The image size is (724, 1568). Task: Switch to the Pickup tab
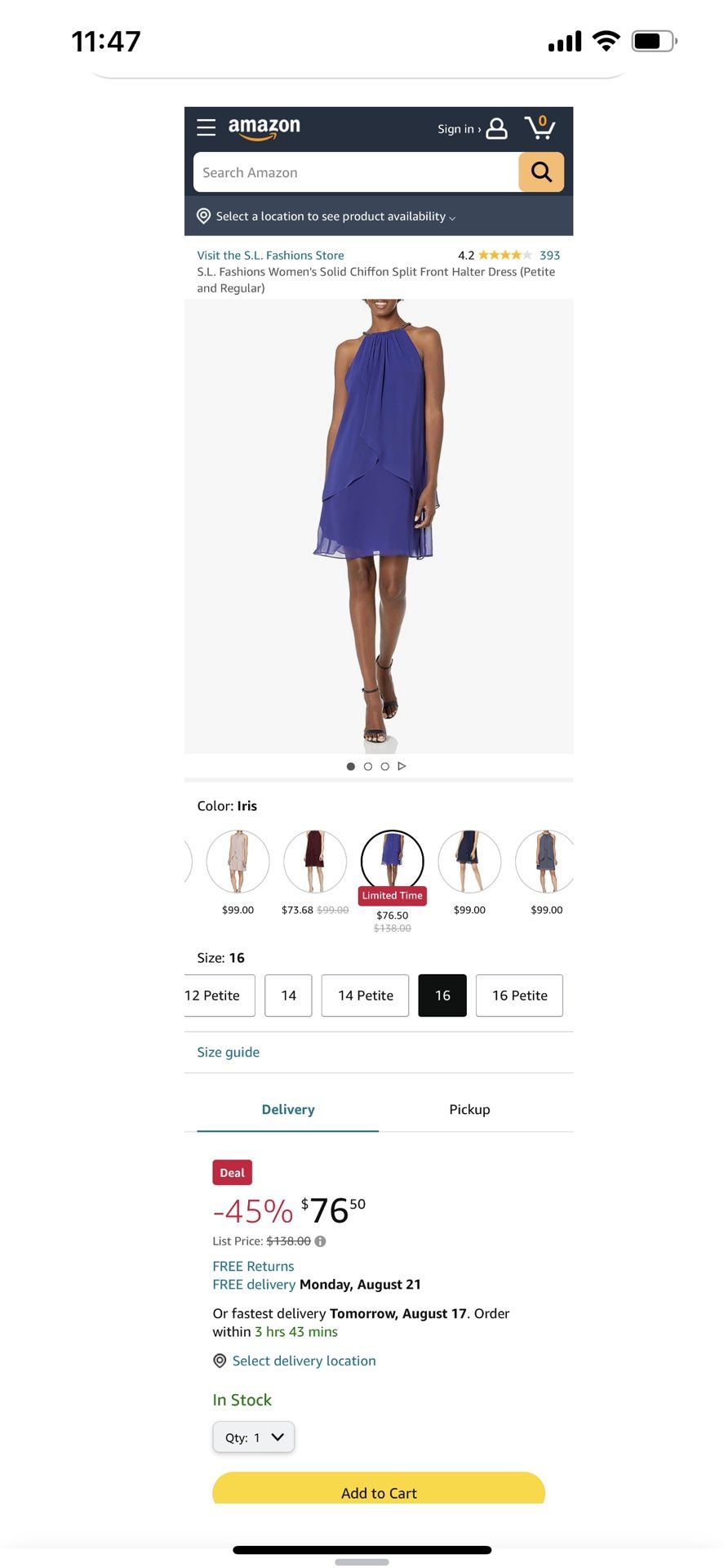click(470, 1109)
